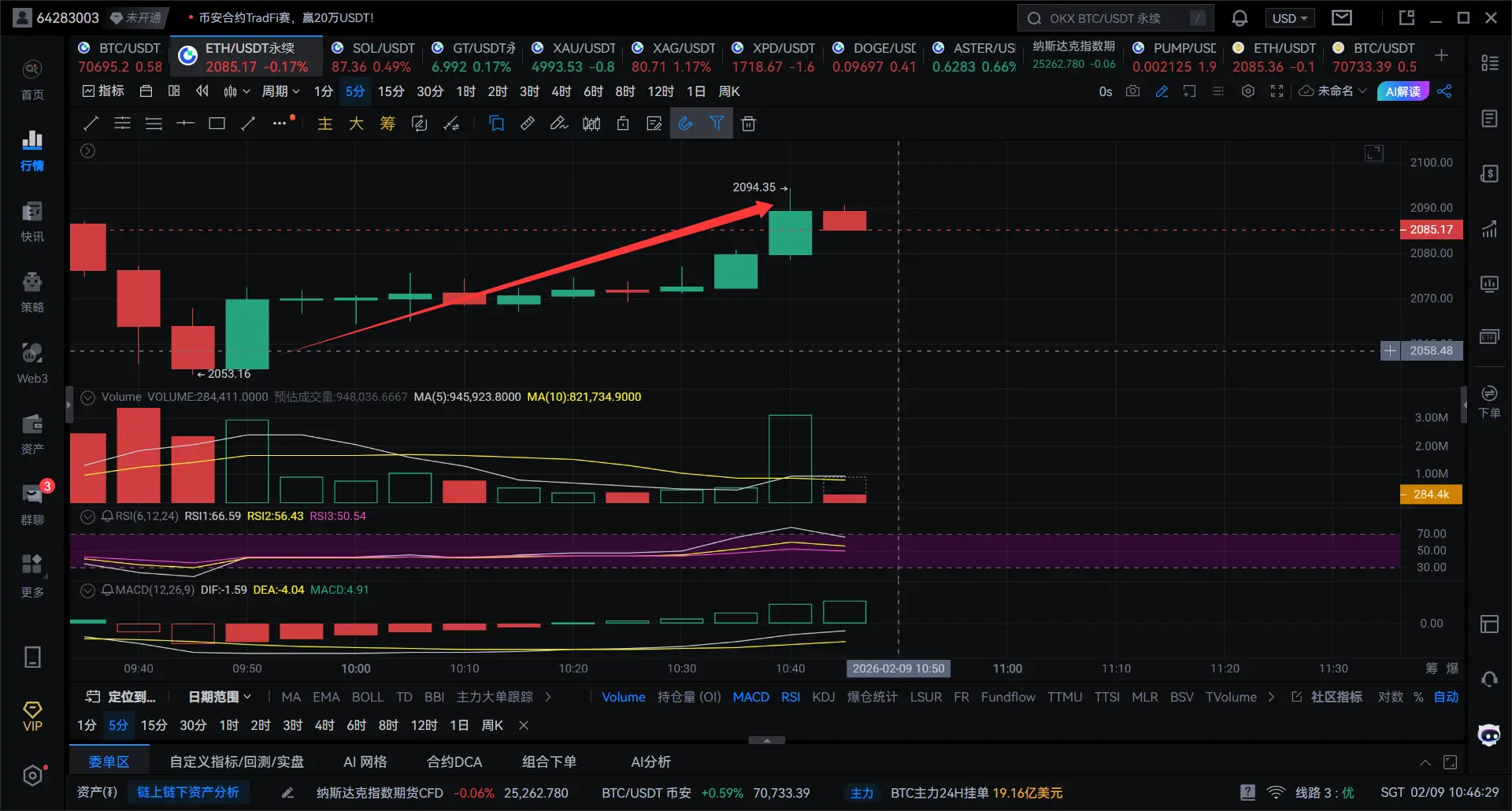Open the 合约DCA tab
The height and width of the screenshot is (811, 1512).
[x=454, y=761]
